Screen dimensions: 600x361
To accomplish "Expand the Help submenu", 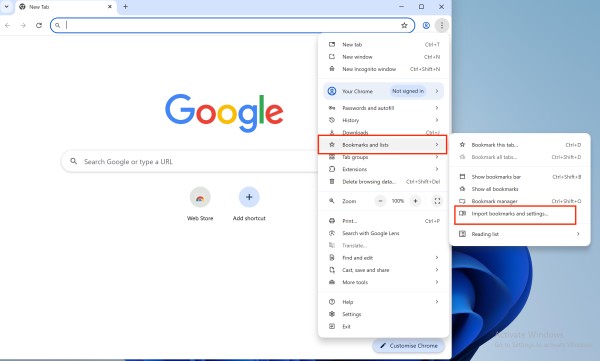I will (x=384, y=302).
